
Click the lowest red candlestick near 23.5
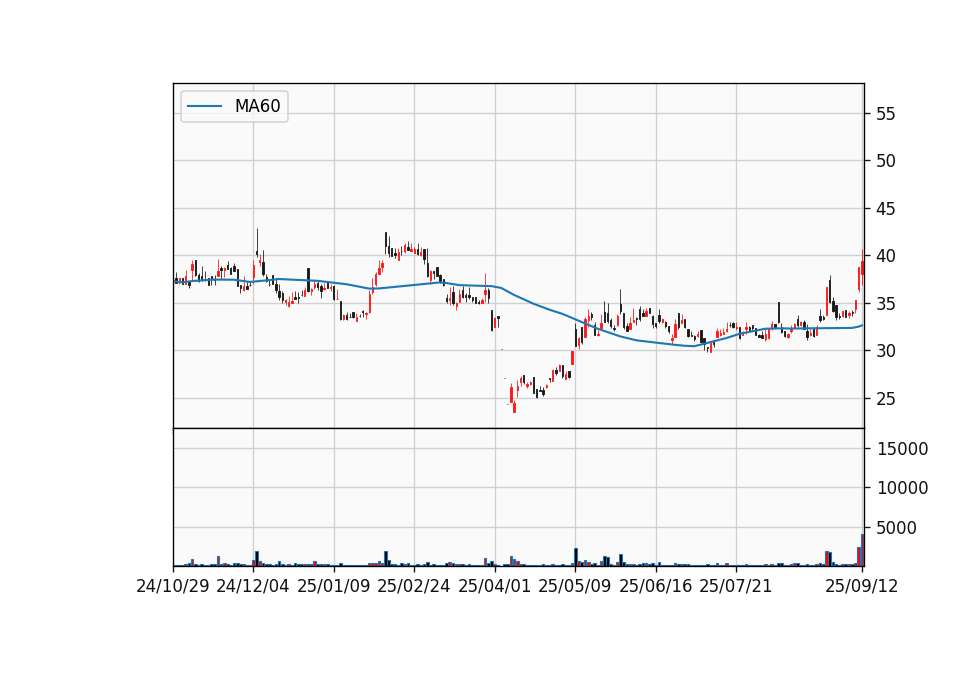514,407
